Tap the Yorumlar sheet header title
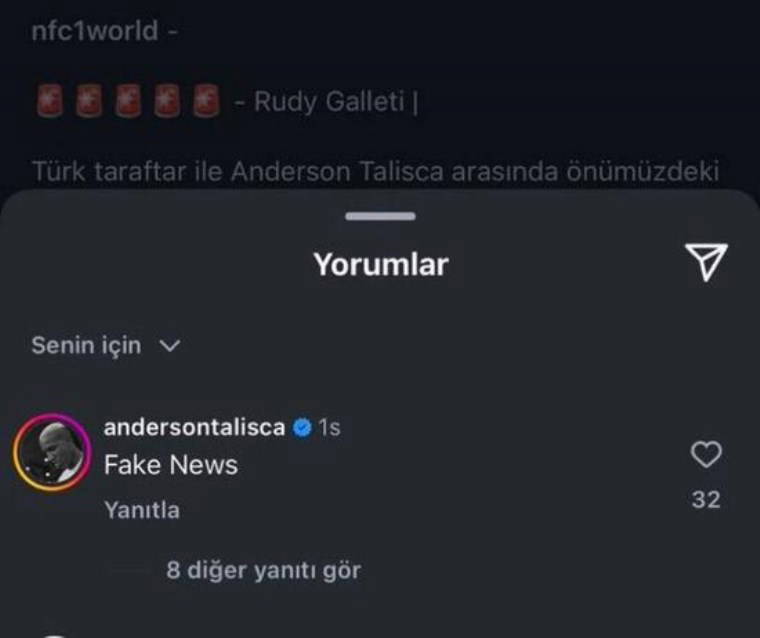The height and width of the screenshot is (638, 760). pyautogui.click(x=380, y=265)
